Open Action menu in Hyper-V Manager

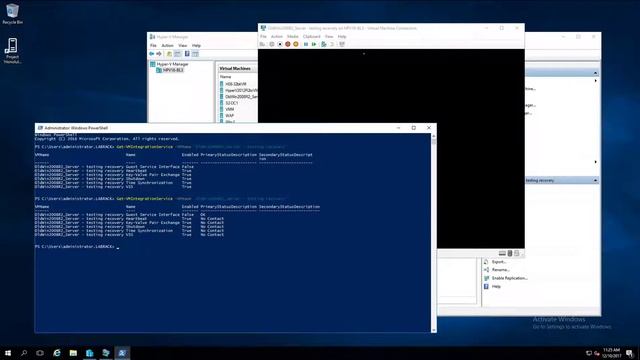(167, 45)
